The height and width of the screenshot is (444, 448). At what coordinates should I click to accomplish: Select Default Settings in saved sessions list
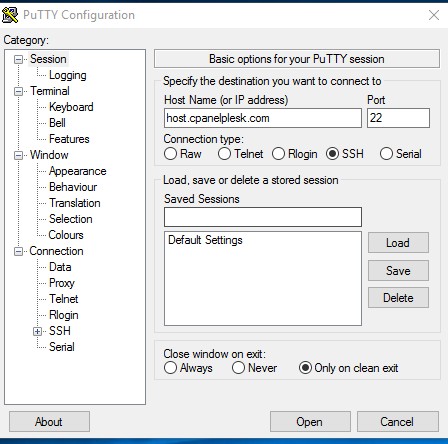pos(205,240)
